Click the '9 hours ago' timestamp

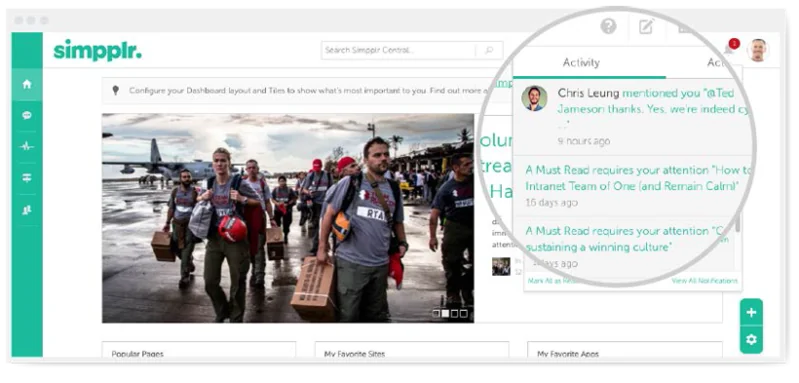[583, 141]
